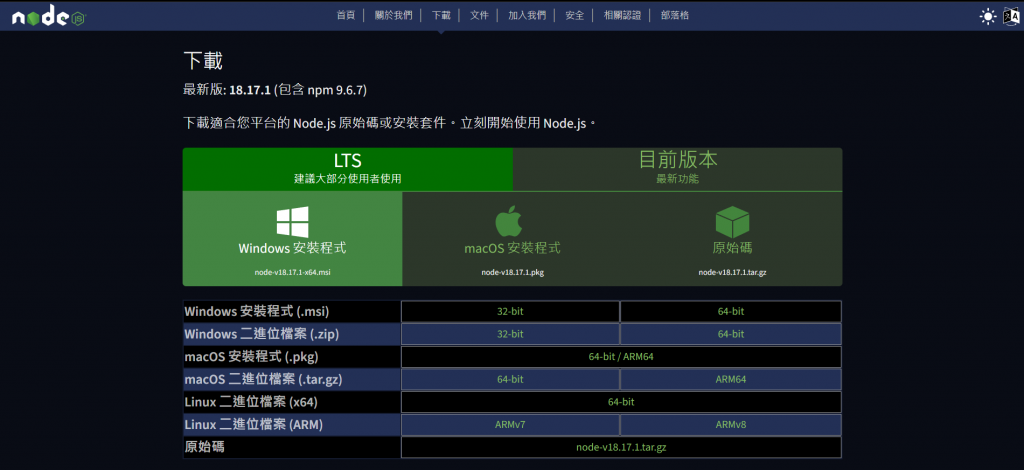Click the source code box icon
This screenshot has width=1024, height=470.
coord(732,222)
